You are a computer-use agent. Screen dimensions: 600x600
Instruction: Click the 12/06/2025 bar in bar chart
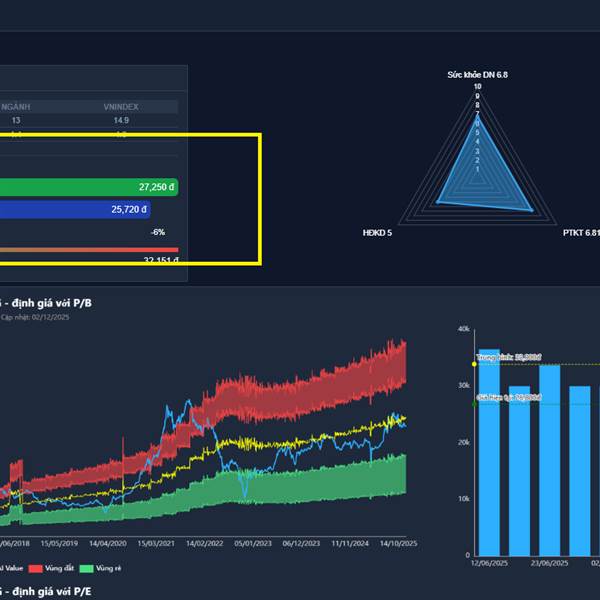click(x=489, y=453)
